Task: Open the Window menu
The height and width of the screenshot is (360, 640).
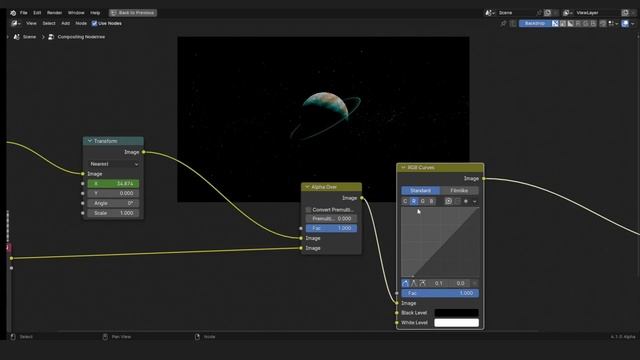Action: 76,13
